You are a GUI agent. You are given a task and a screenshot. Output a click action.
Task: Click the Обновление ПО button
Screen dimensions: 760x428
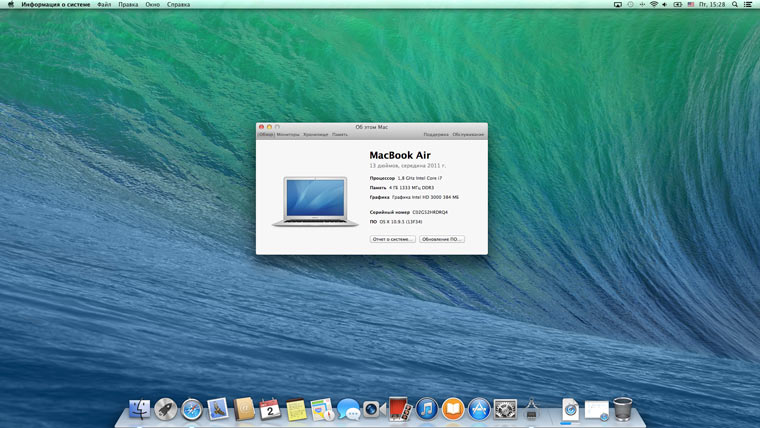tap(442, 239)
